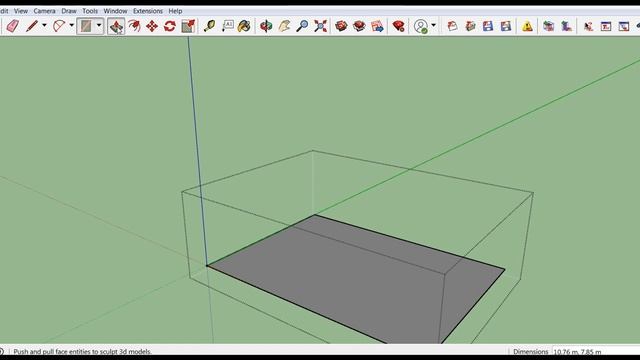The image size is (640, 360).
Task: Select the Line pencil tool
Action: 32,26
